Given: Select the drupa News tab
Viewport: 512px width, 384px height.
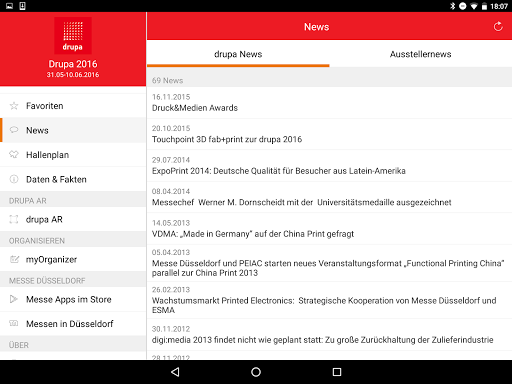Looking at the screenshot, I should pos(238,54).
